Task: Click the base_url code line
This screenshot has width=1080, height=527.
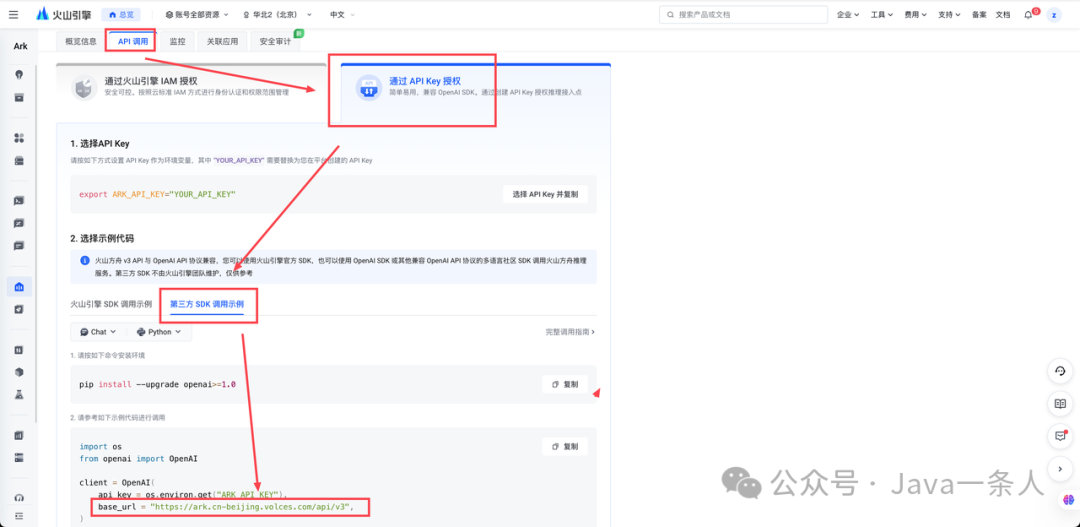Action: click(226, 508)
